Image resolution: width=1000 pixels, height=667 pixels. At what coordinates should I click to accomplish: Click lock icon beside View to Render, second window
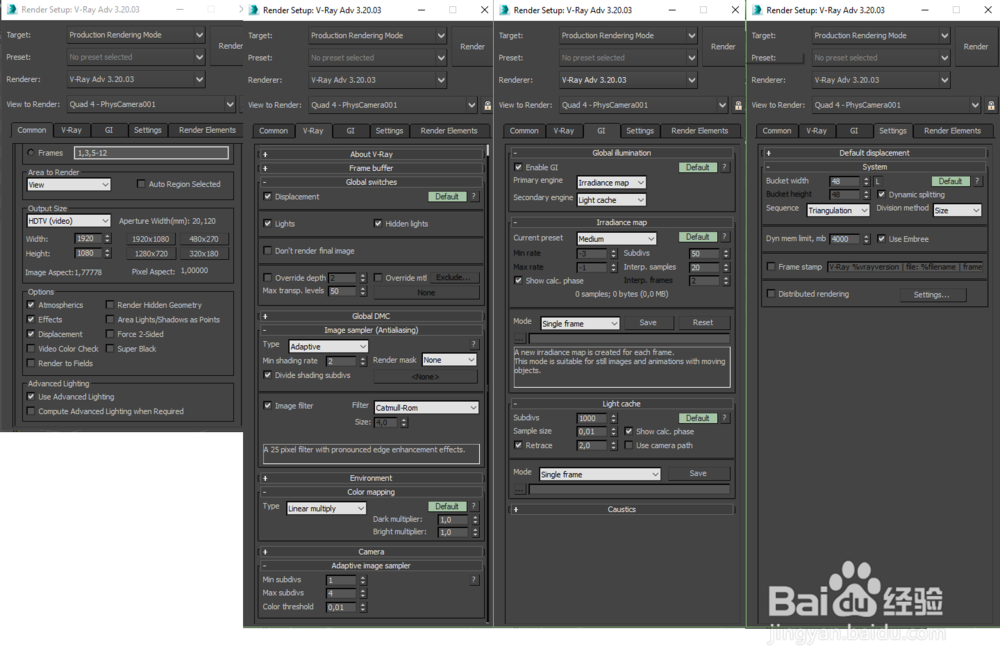(x=487, y=105)
